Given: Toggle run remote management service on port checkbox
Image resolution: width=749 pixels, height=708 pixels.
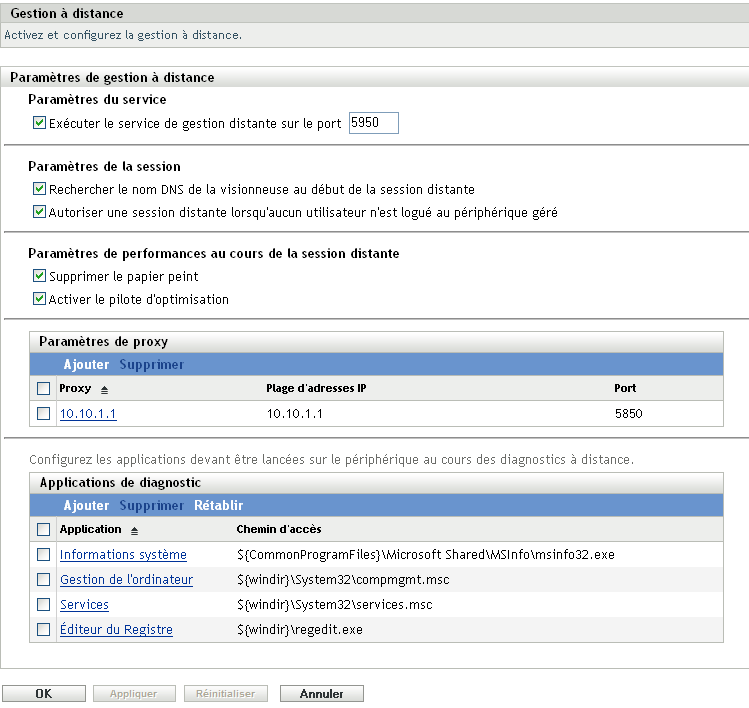Looking at the screenshot, I should [x=39, y=123].
